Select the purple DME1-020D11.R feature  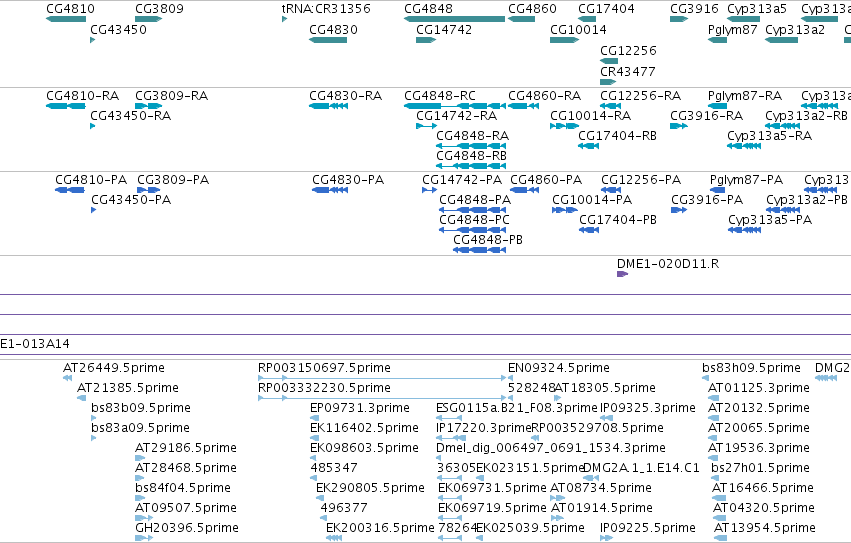pos(623,274)
